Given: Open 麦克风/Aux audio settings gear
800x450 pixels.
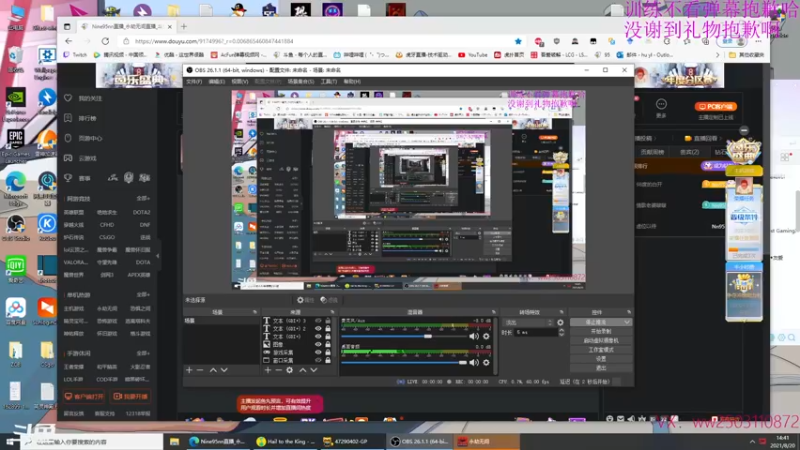Looking at the screenshot, I should (486, 336).
